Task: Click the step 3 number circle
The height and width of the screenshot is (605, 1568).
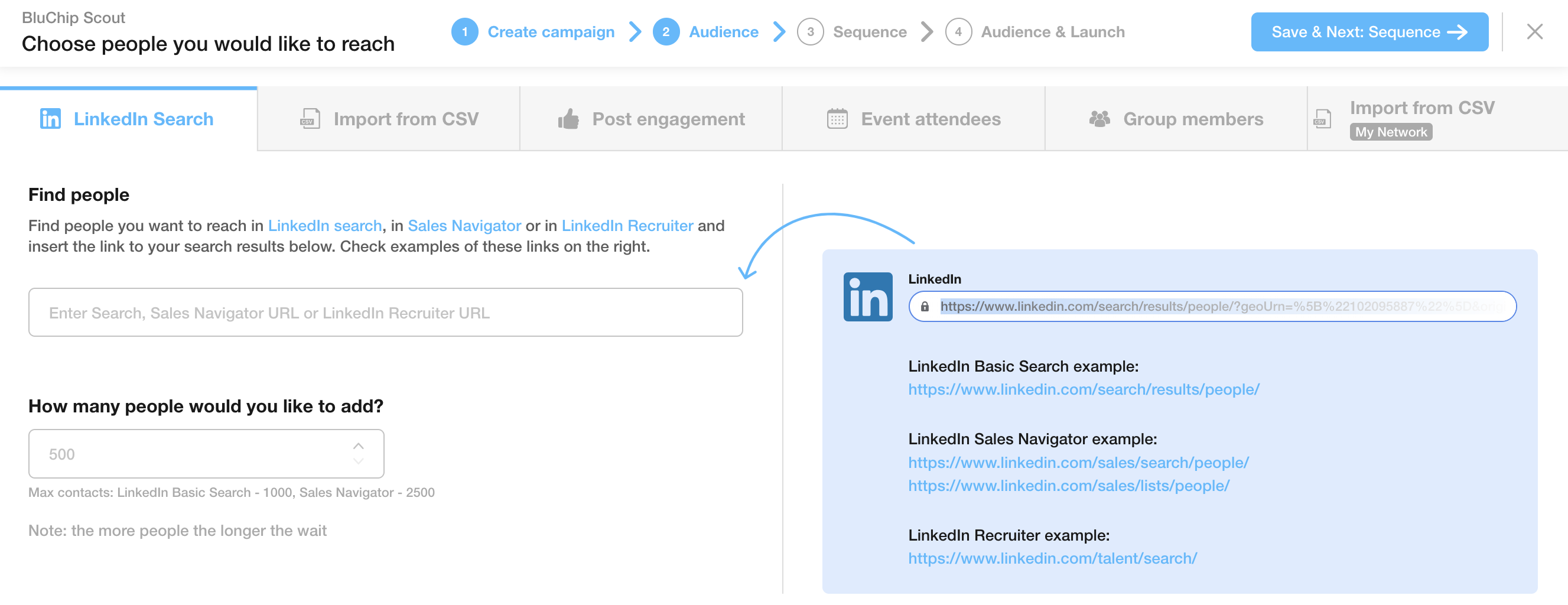Action: click(x=810, y=32)
